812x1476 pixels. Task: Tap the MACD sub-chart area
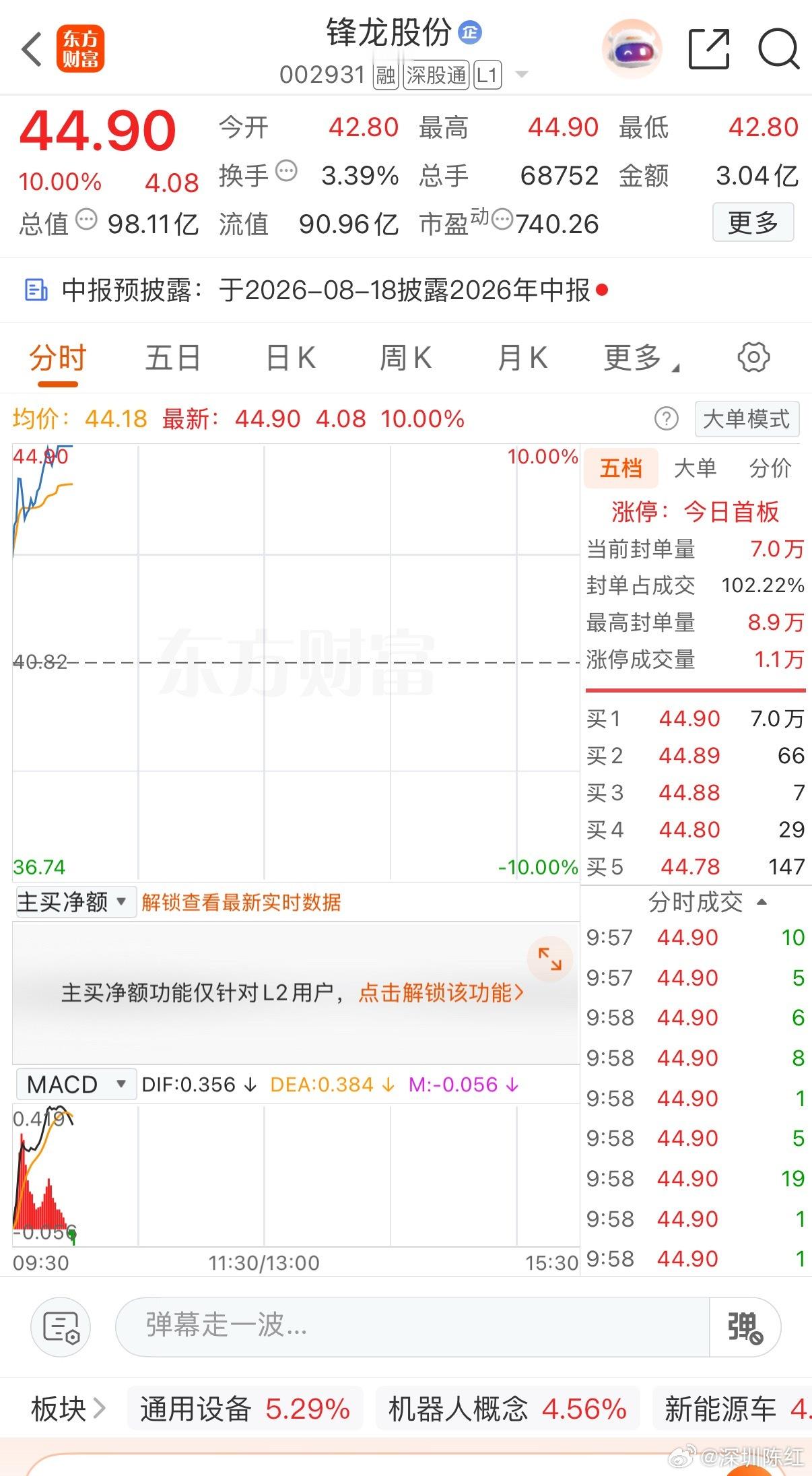[x=296, y=1176]
